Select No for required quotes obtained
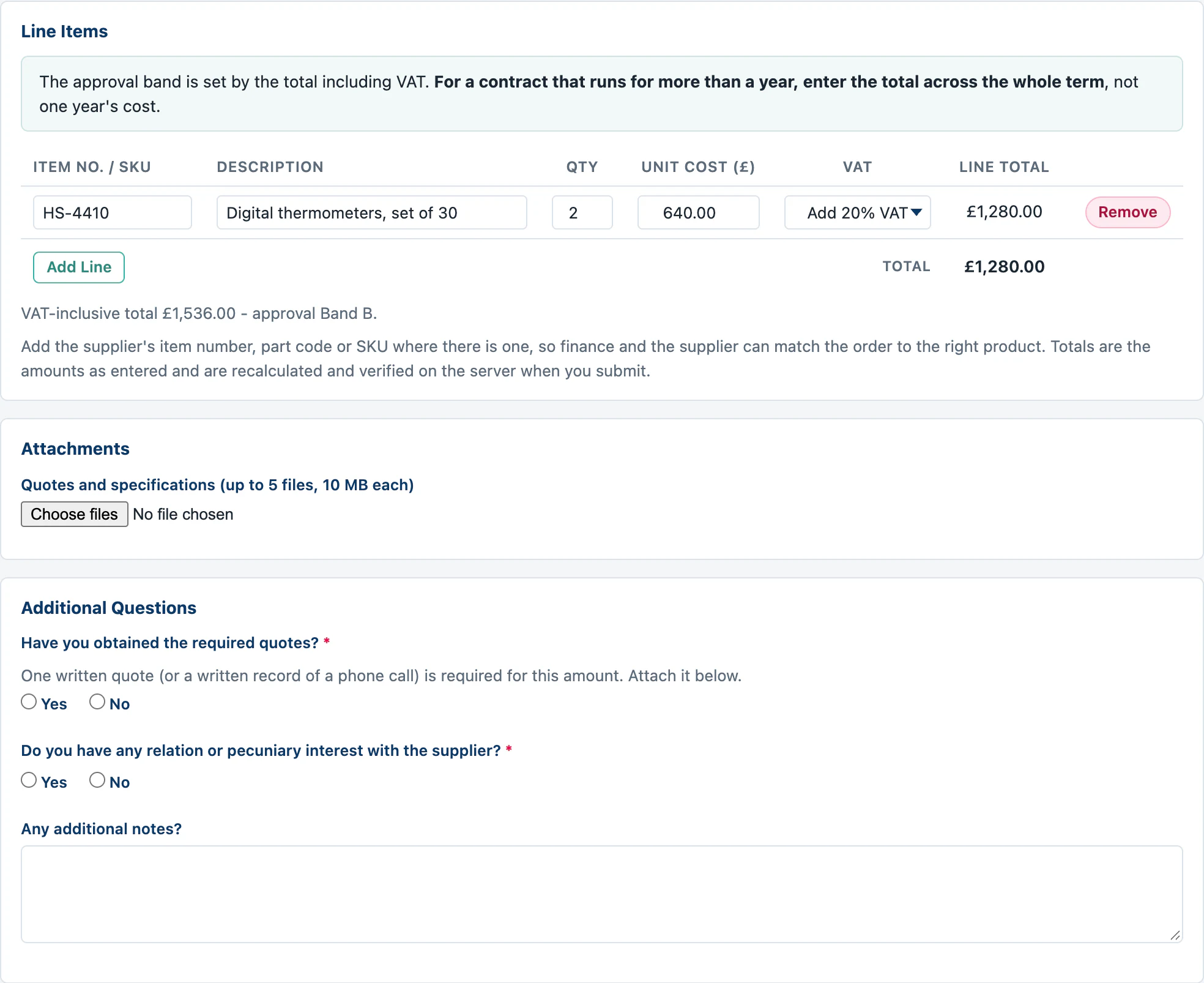The height and width of the screenshot is (983, 1204). click(x=97, y=701)
